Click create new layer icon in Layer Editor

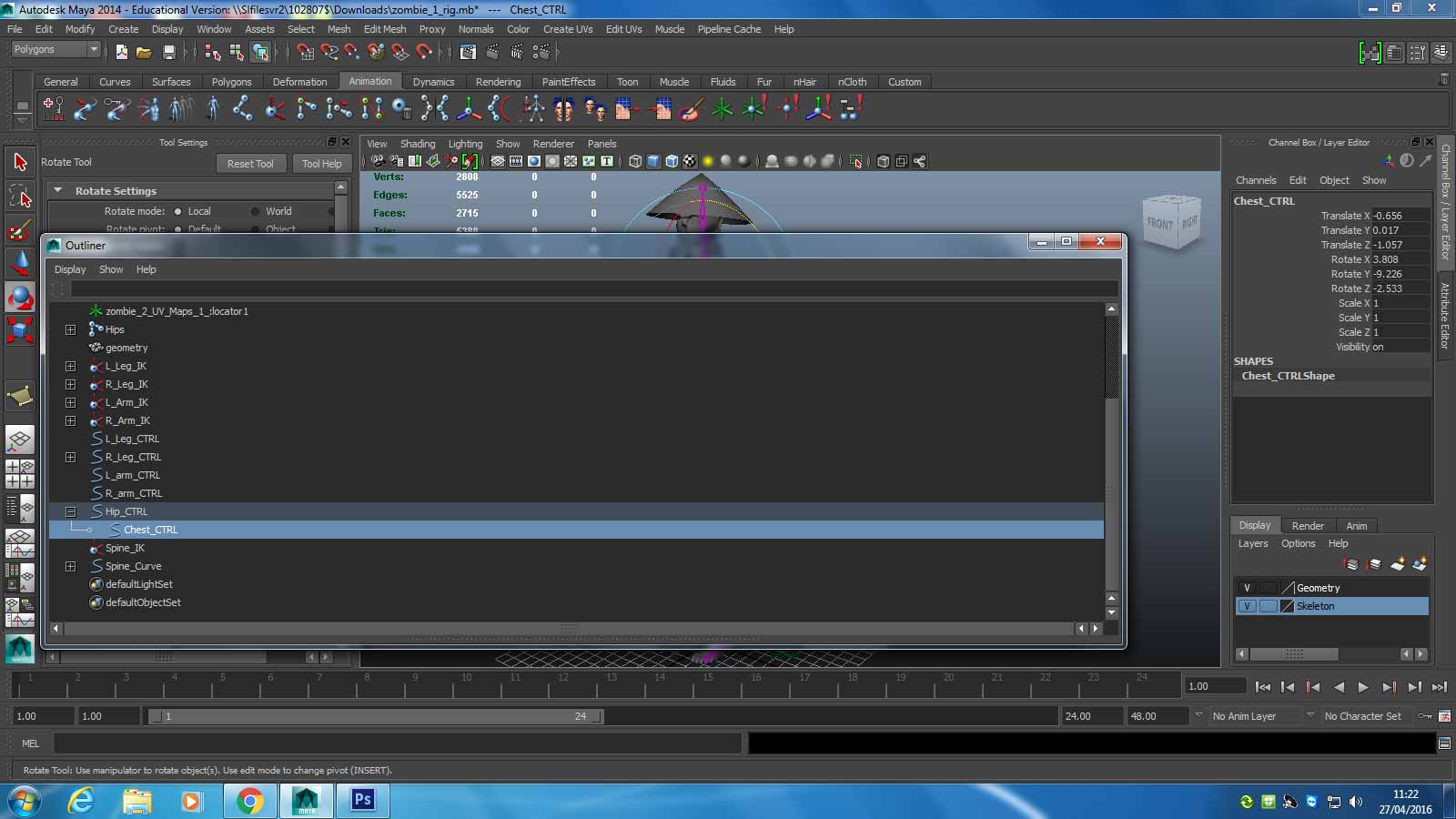point(1398,564)
